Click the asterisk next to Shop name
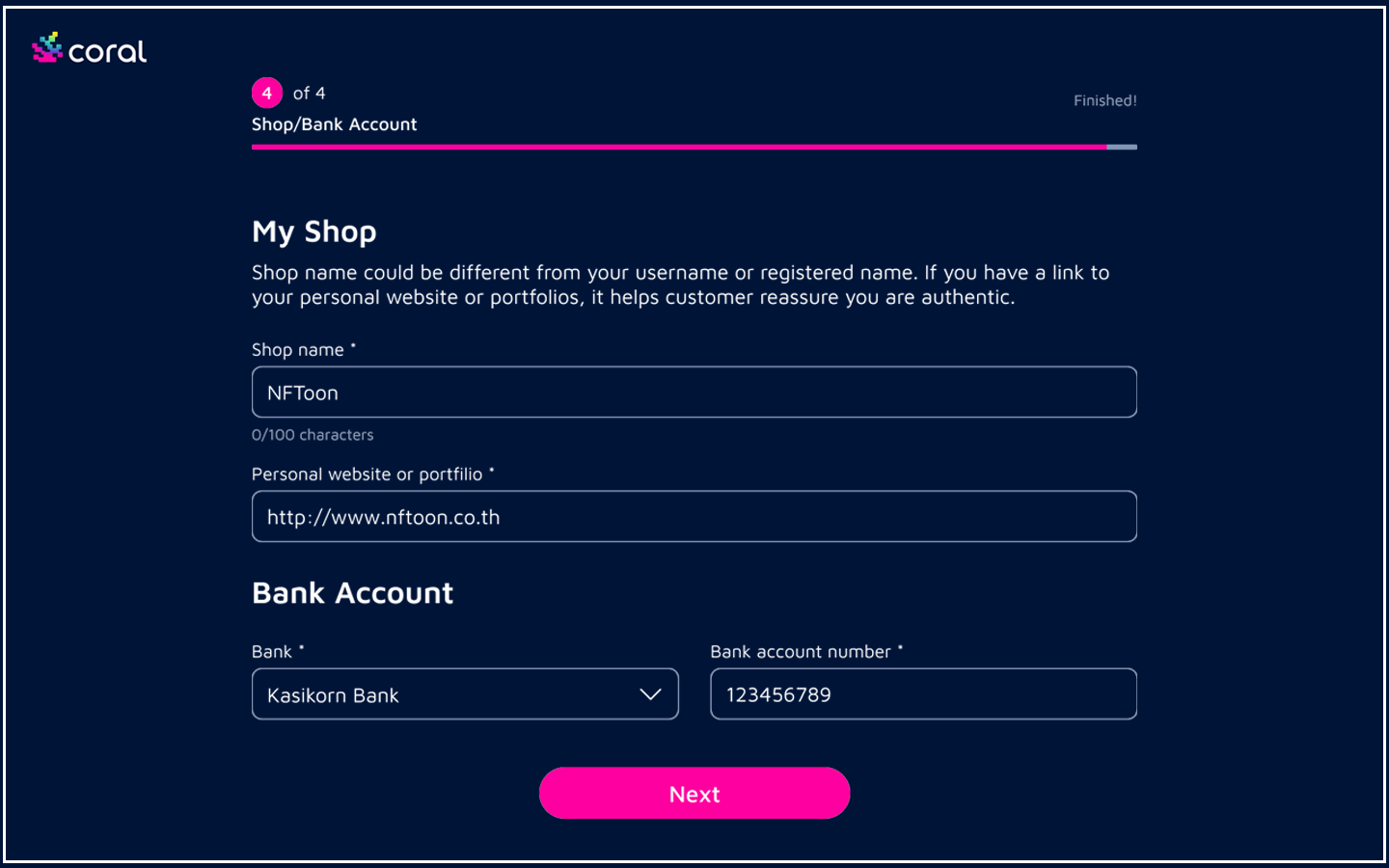The width and height of the screenshot is (1389, 868). click(354, 344)
